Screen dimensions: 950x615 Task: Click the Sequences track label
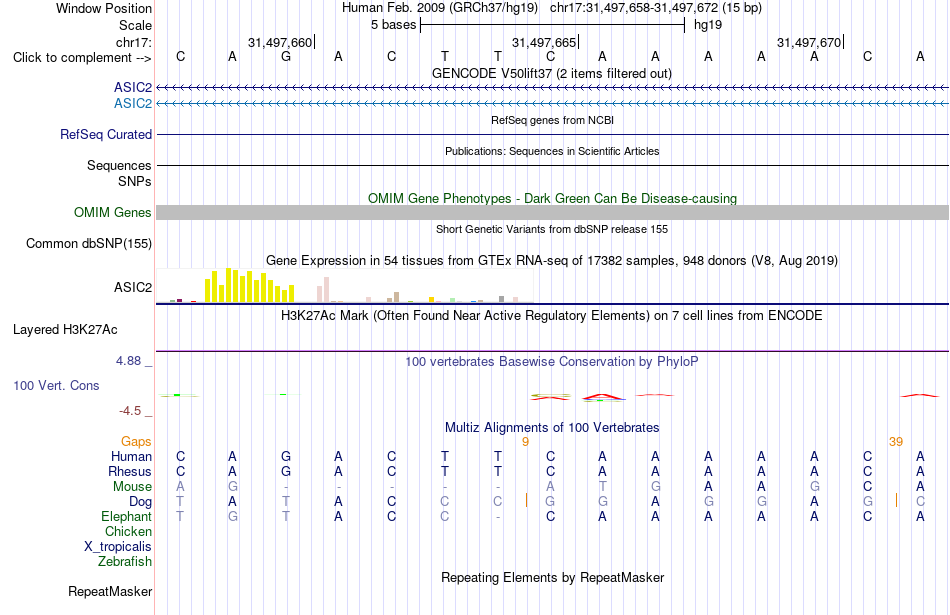tap(119, 165)
